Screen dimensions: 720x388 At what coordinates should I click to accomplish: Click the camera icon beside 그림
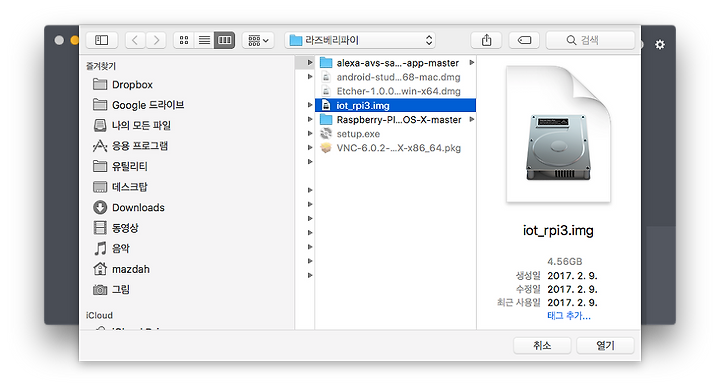[x=100, y=290]
